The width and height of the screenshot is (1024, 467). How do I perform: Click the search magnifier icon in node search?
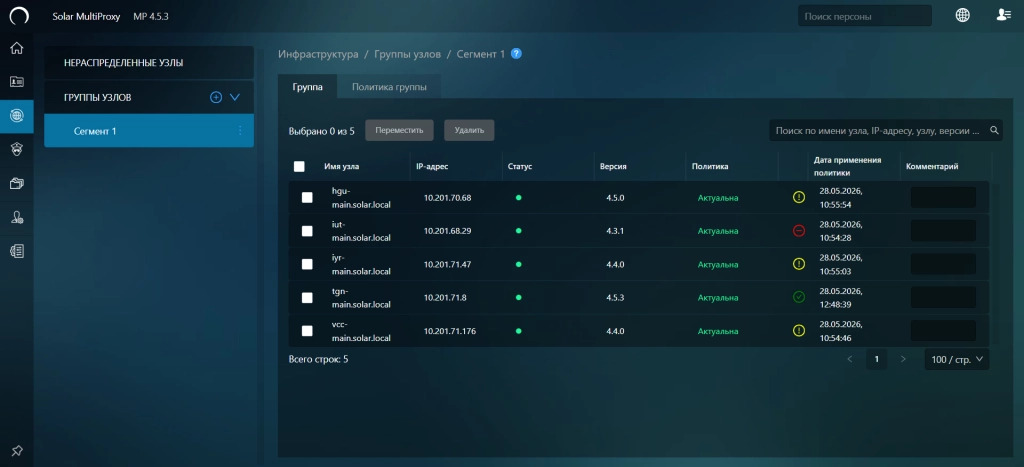pos(994,131)
